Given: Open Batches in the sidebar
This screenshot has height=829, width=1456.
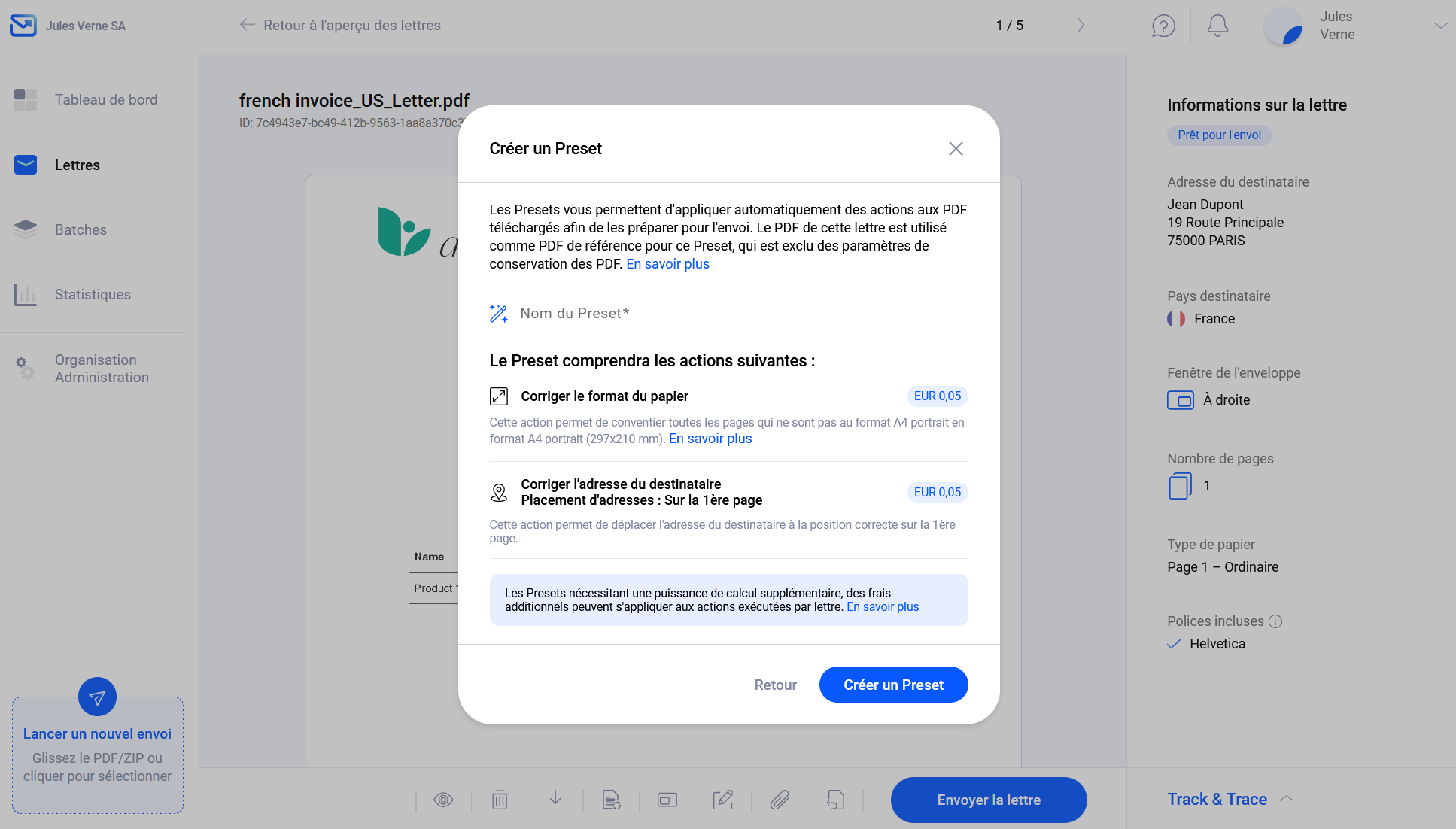Looking at the screenshot, I should click(81, 230).
